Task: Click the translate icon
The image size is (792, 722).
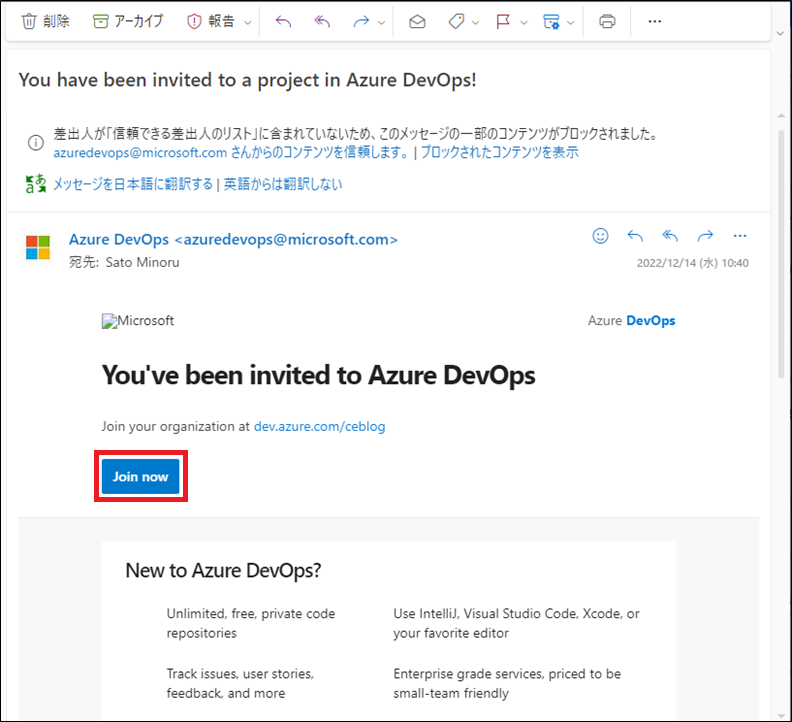Action: pos(35,184)
